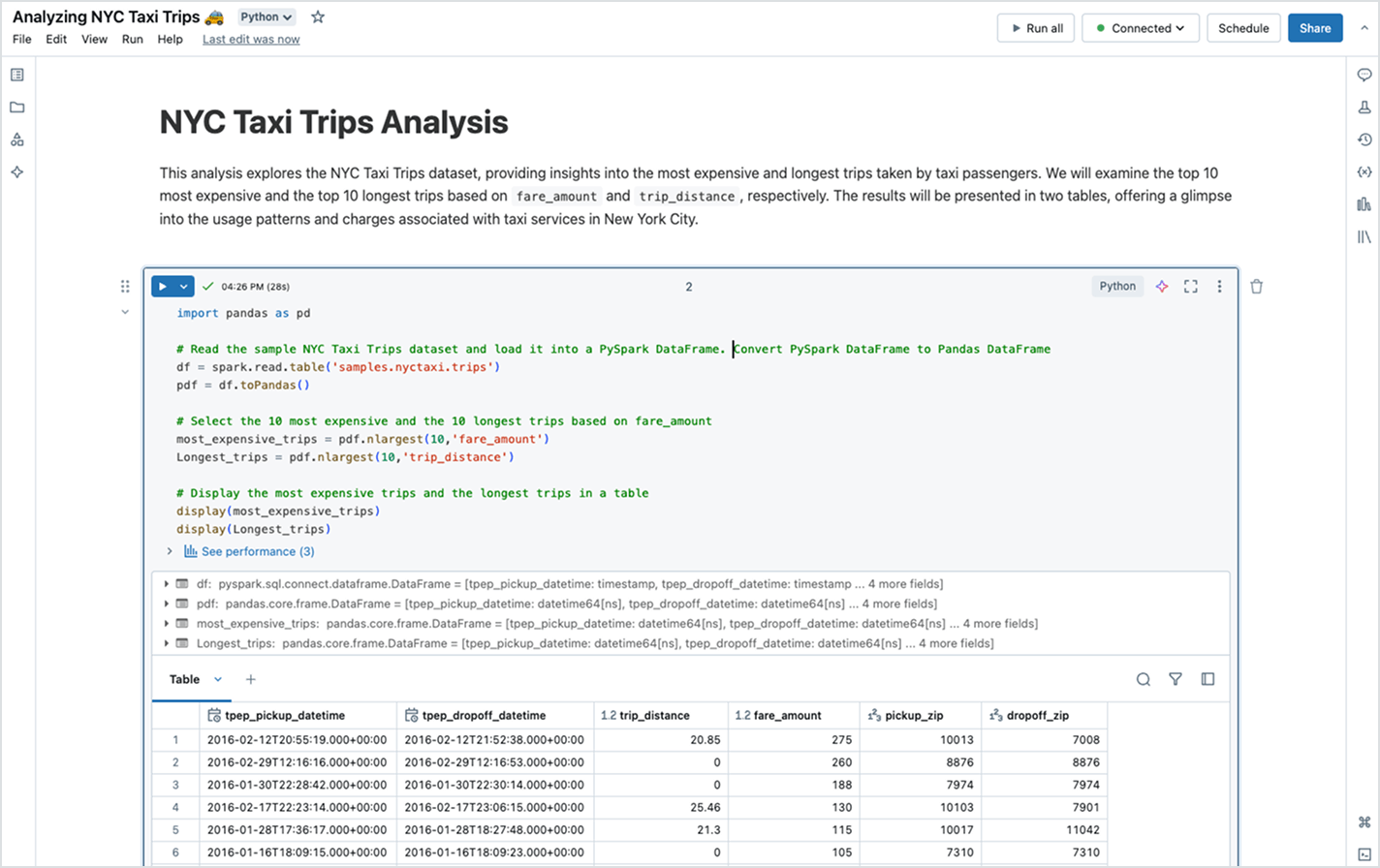Open the Connected compute dropdown
Screen dimensions: 1380x868
[1140, 28]
